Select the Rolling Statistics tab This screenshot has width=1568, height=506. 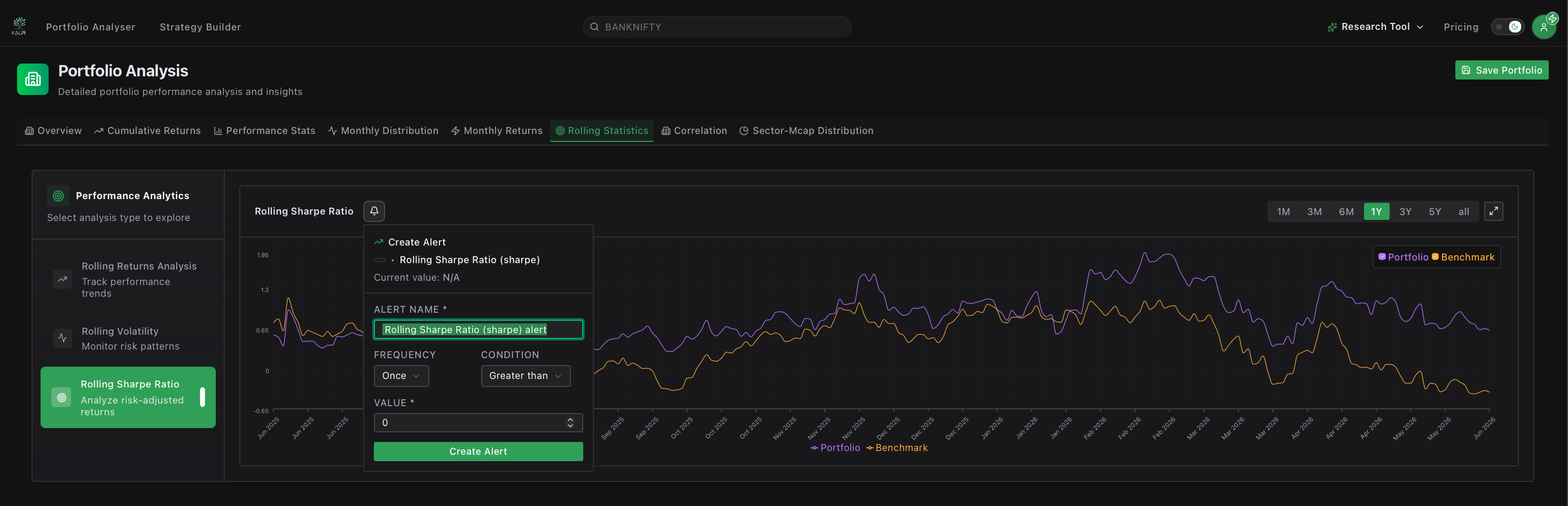click(x=601, y=131)
